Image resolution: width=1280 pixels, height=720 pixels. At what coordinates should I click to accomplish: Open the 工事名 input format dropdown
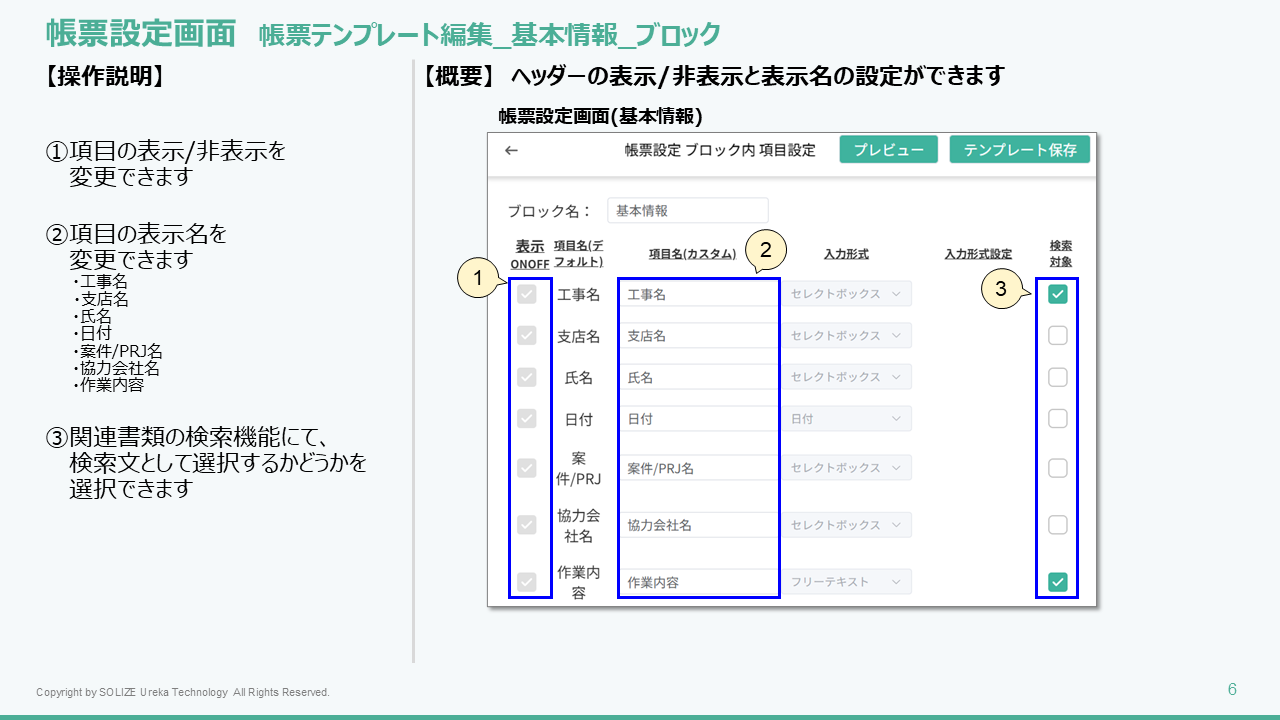point(846,294)
